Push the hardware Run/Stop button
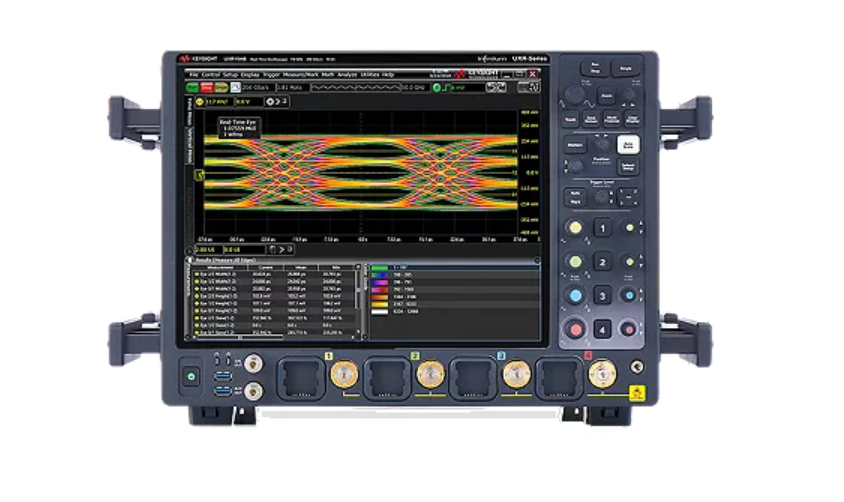This screenshot has width=844, height=502. (595, 68)
